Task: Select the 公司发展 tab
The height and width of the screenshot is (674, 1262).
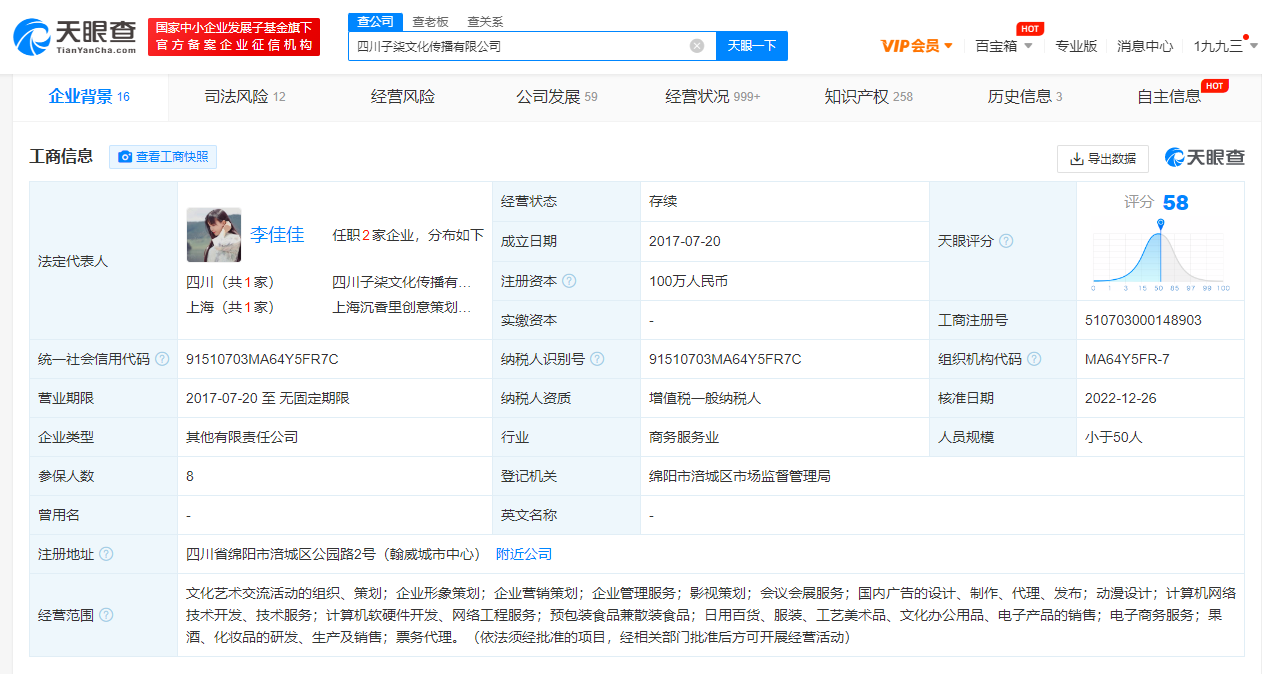Action: point(557,96)
